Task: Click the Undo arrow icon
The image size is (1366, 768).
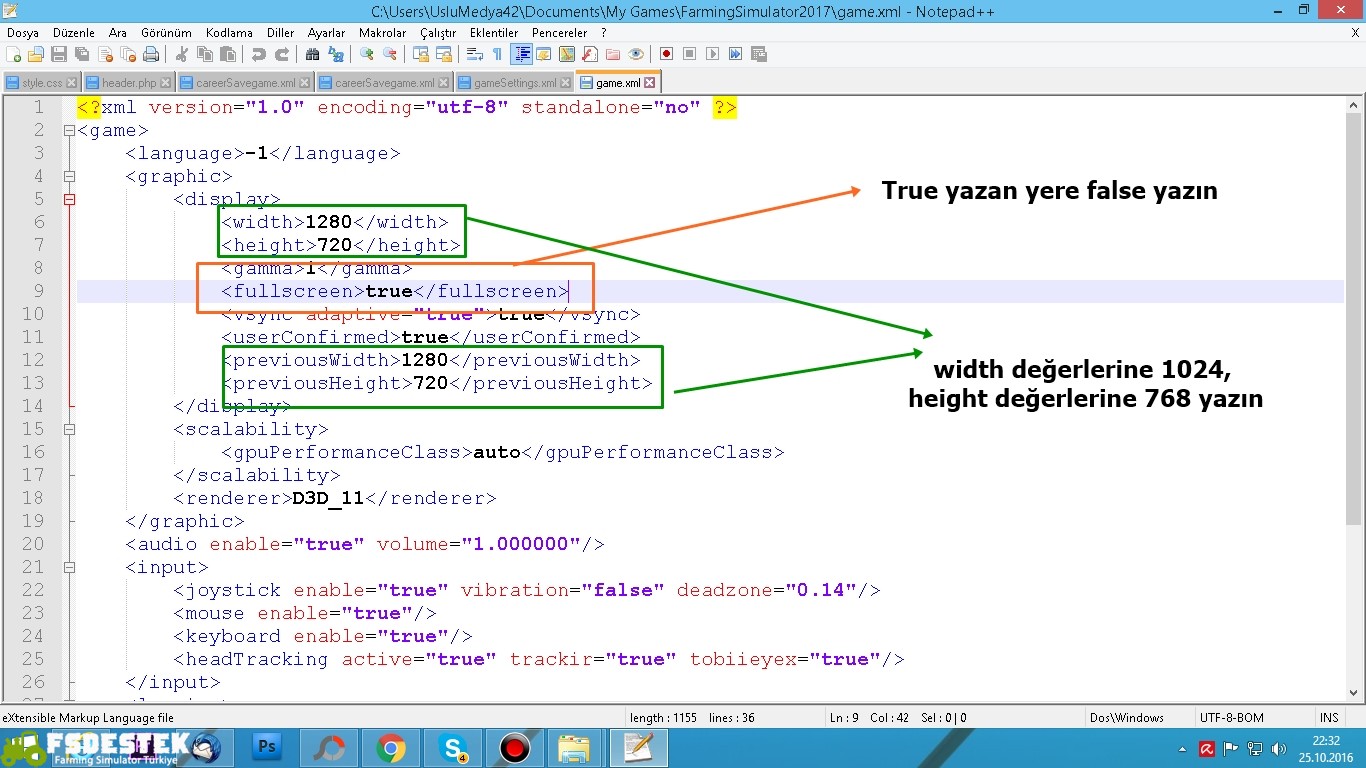Action: [x=259, y=54]
